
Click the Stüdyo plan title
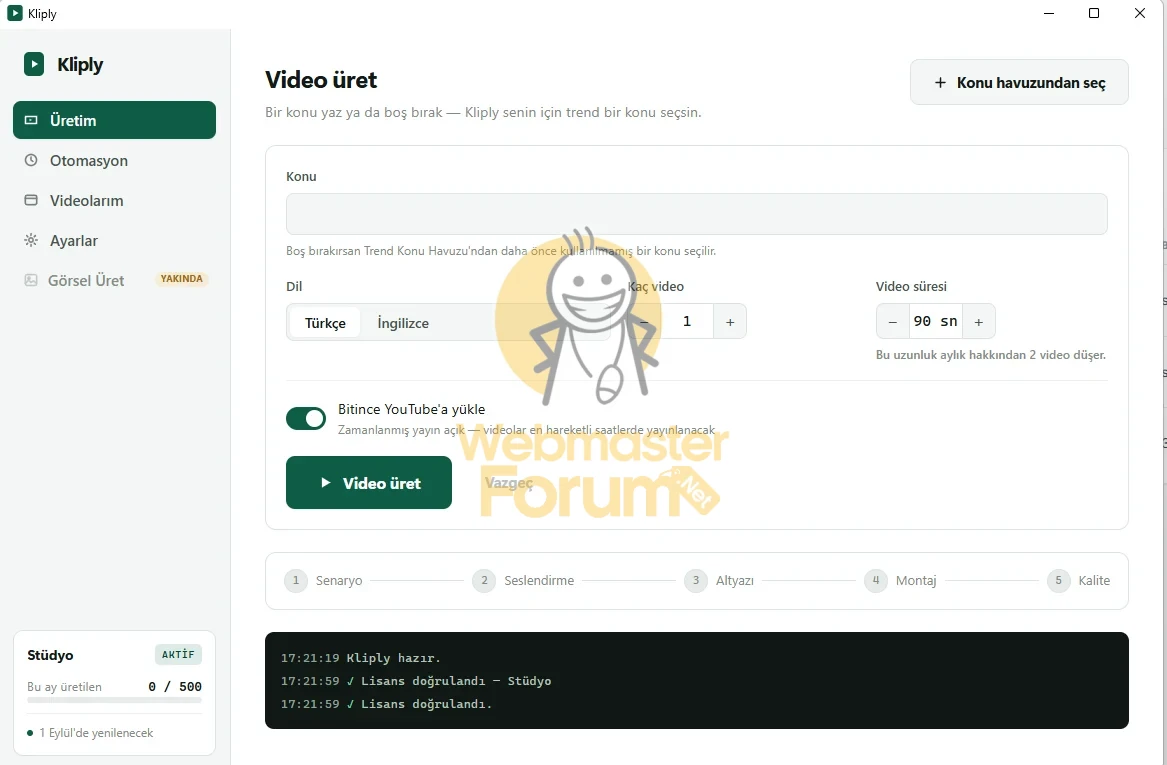(x=50, y=655)
